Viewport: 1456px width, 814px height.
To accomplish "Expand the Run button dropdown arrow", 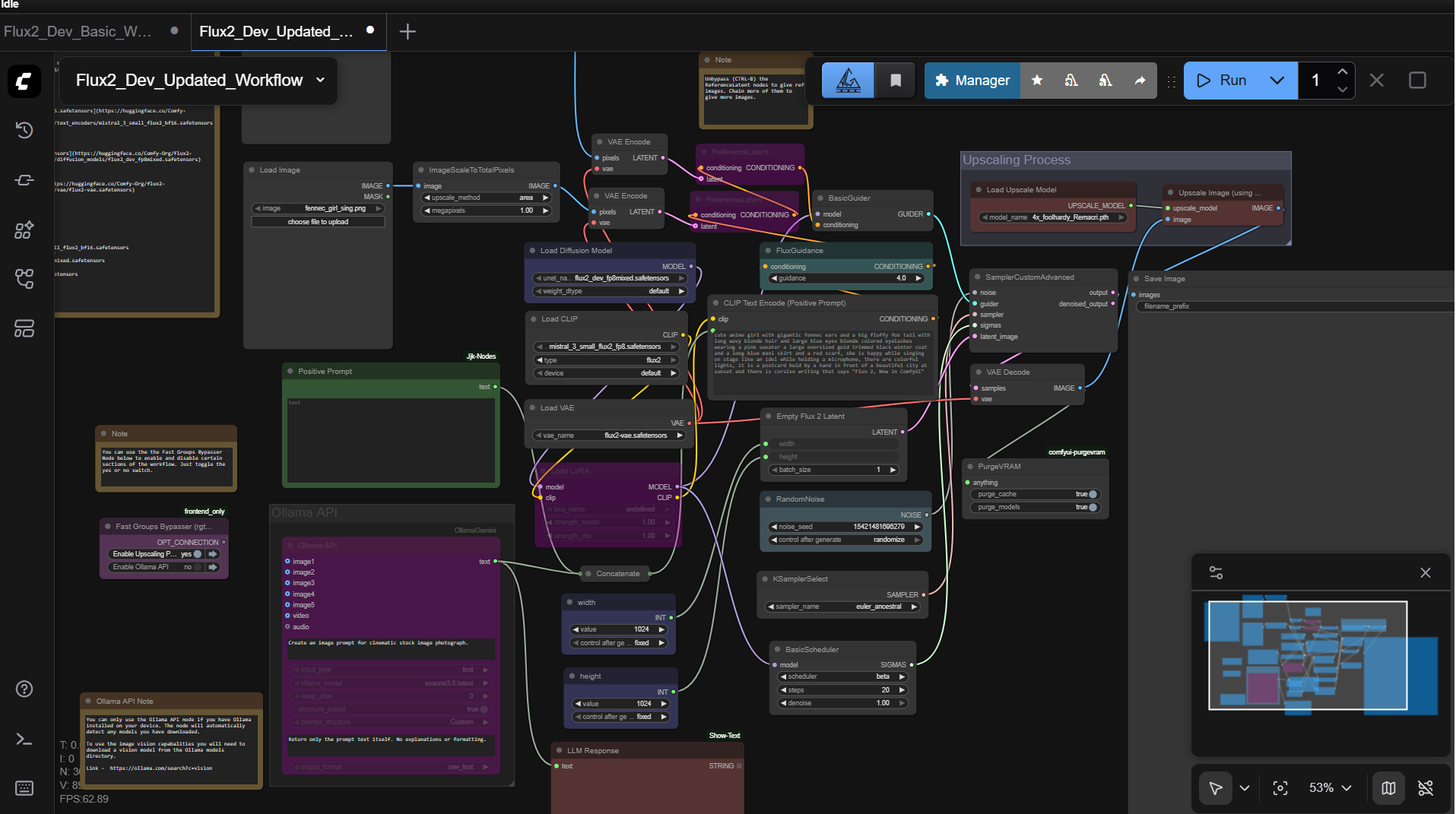I will [x=1277, y=80].
